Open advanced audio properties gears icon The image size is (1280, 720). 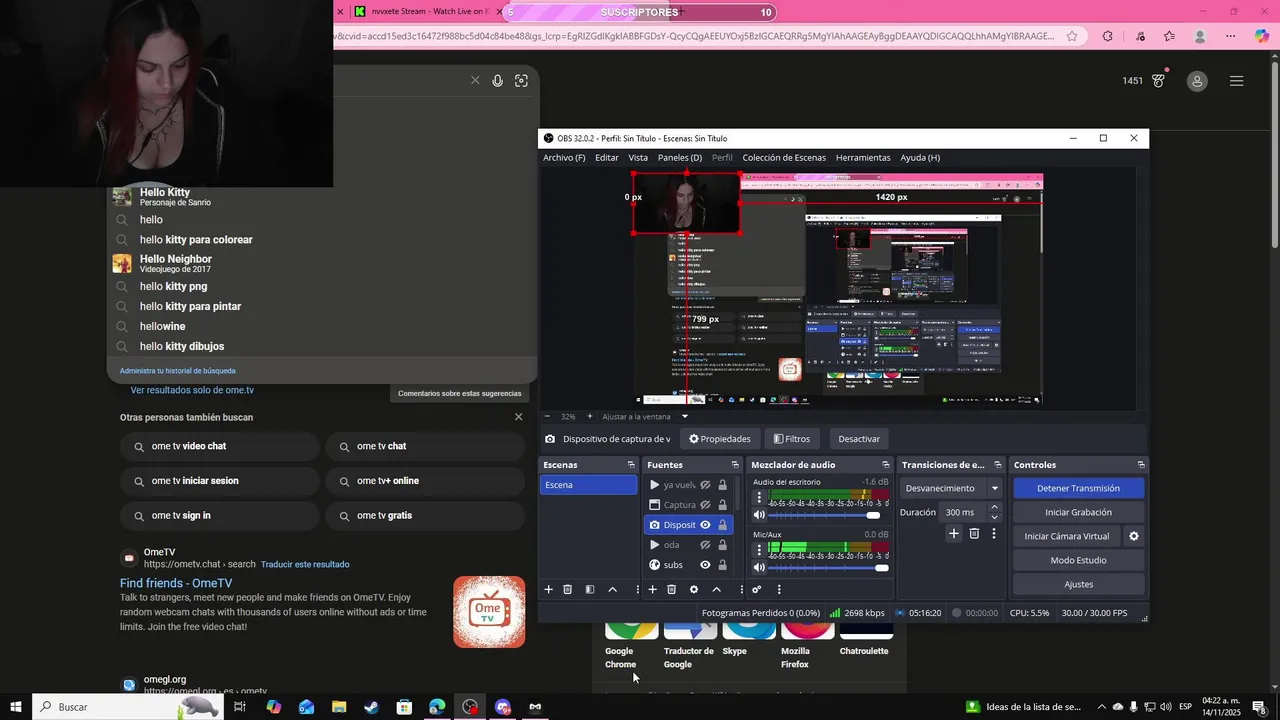(x=757, y=589)
